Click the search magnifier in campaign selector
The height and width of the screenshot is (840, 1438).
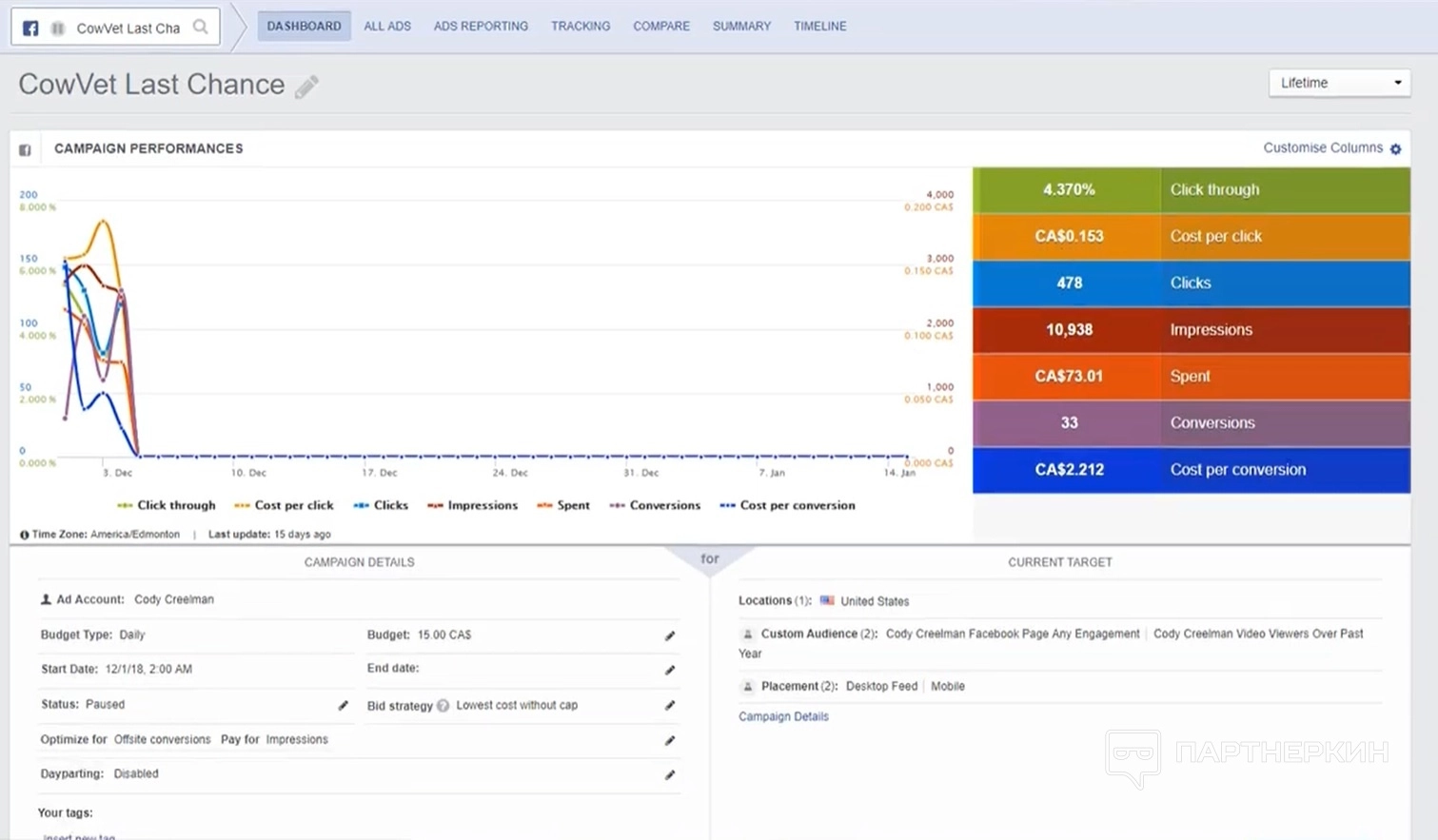[201, 27]
